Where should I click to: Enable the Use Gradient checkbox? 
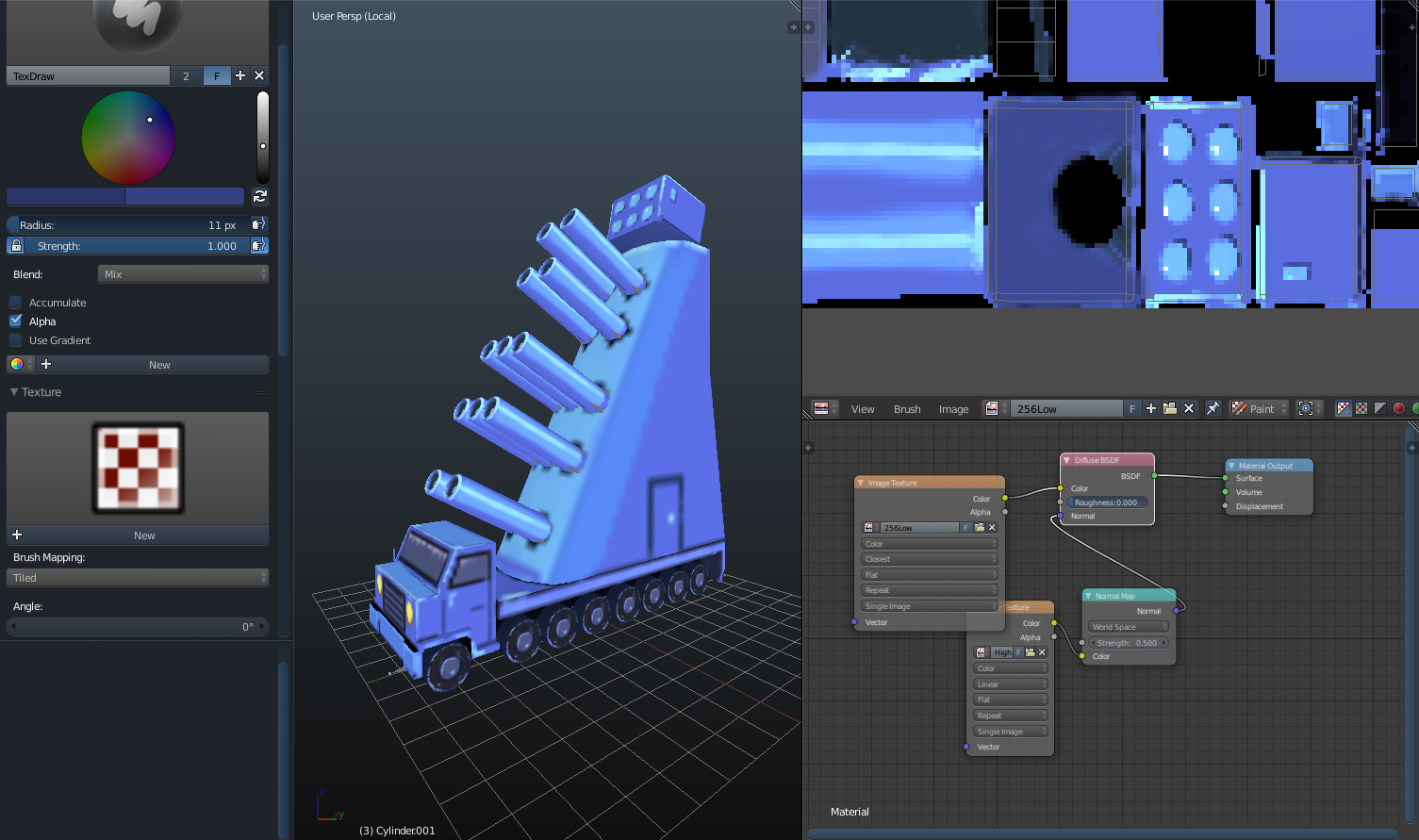point(15,340)
